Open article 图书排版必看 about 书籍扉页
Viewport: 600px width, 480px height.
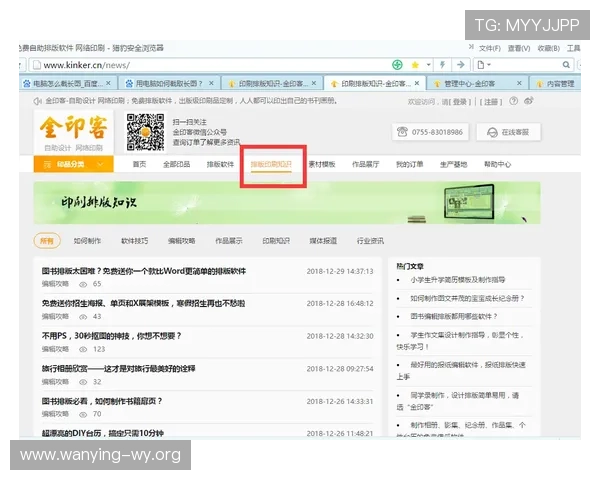coord(102,401)
